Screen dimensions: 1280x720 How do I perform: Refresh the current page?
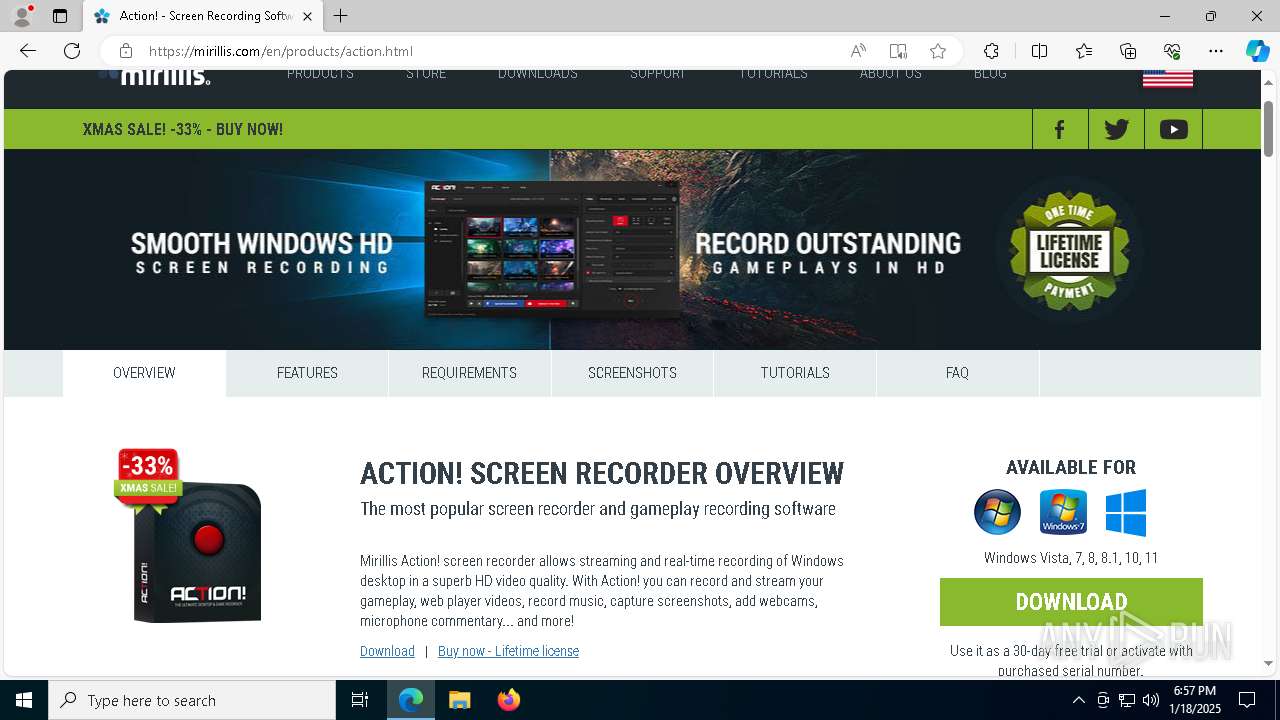[72, 51]
